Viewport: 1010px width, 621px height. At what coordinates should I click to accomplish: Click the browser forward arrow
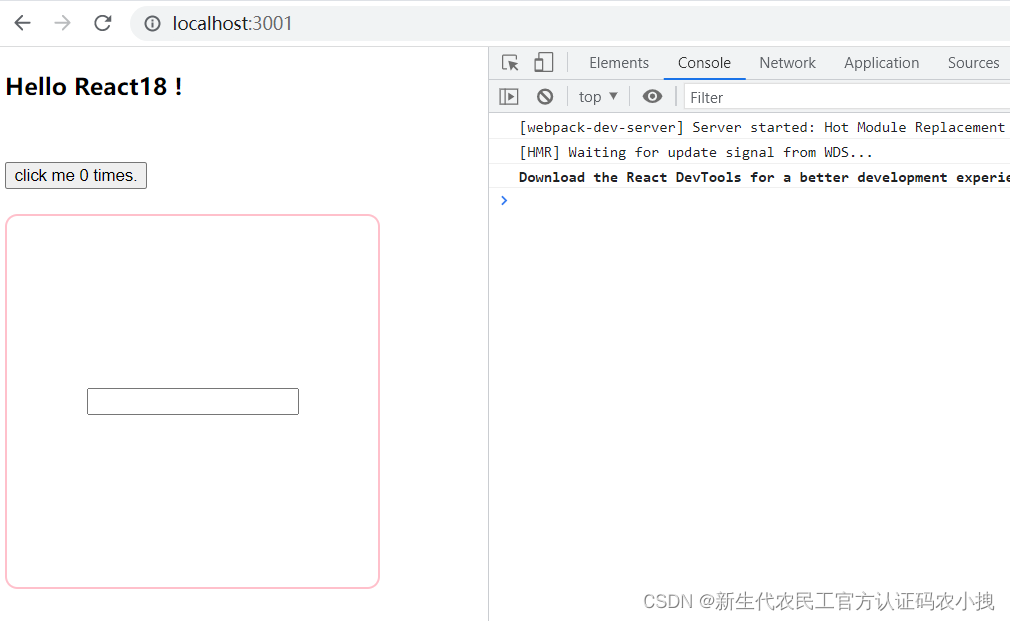[x=62, y=23]
